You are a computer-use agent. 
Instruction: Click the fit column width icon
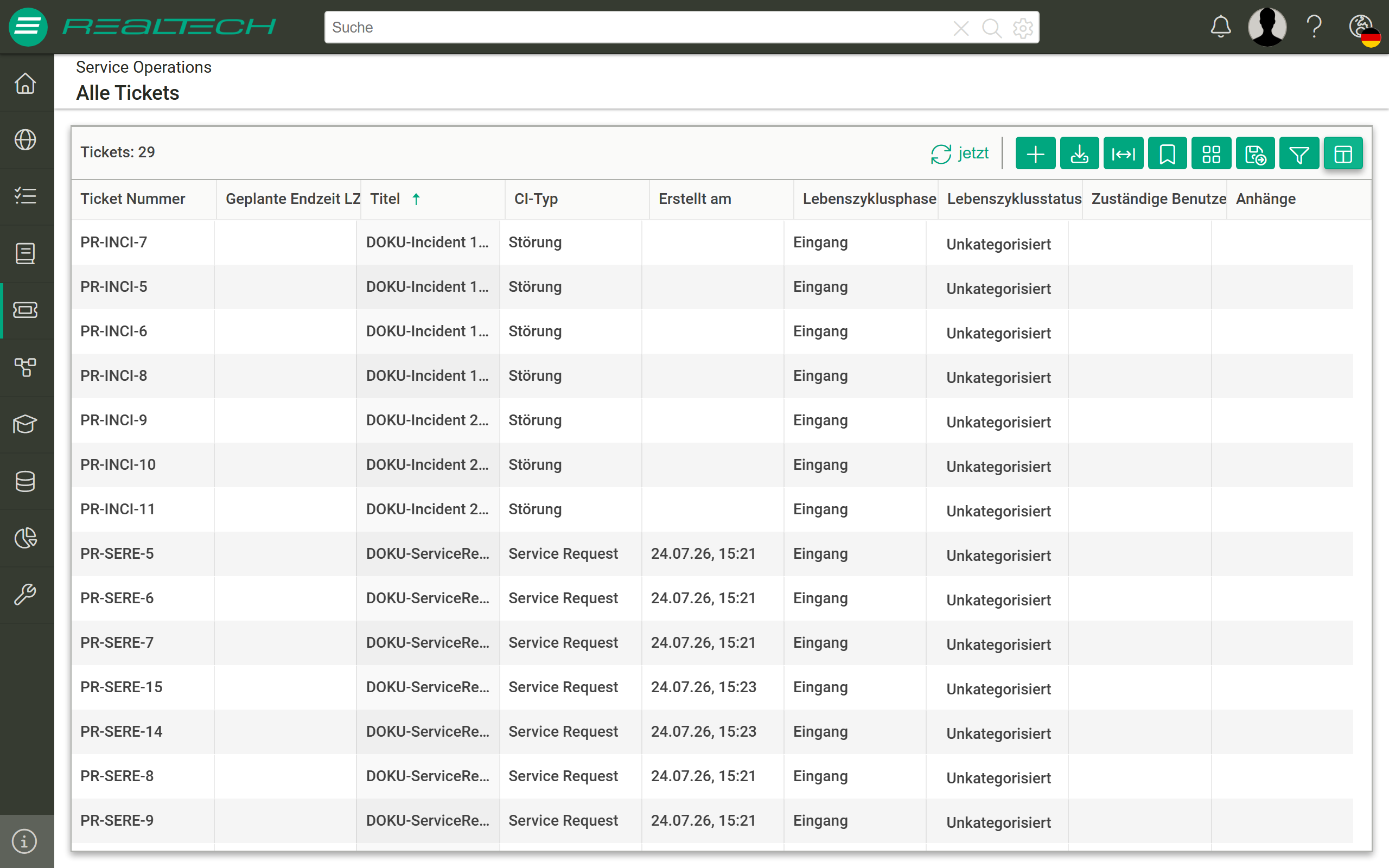[x=1123, y=154]
